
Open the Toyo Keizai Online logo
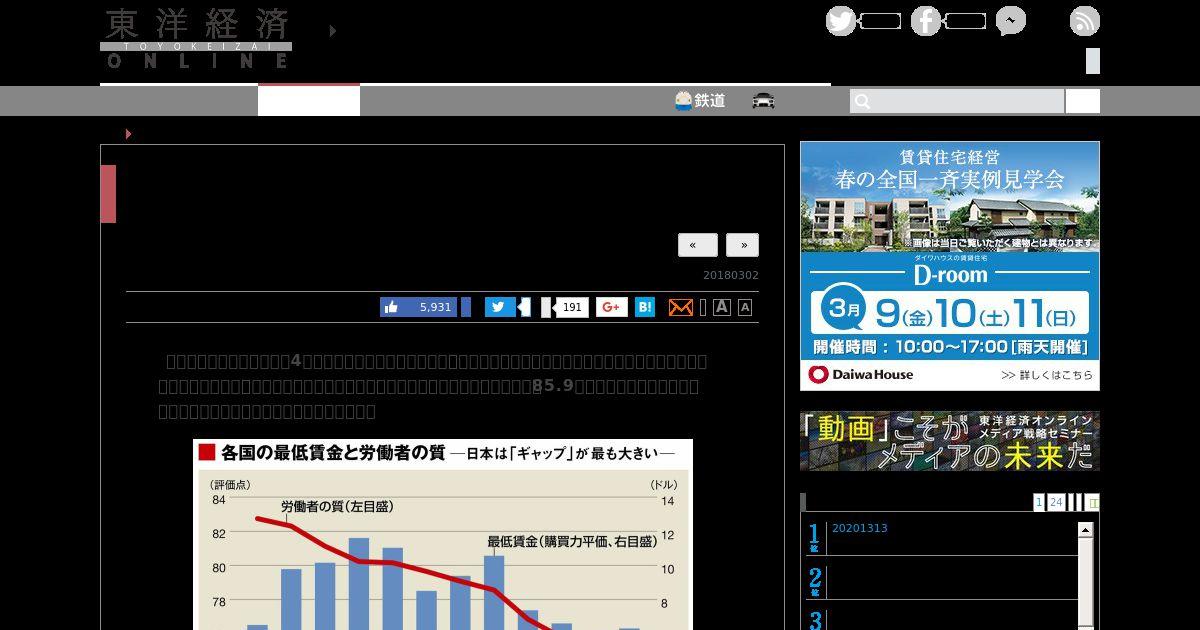pos(196,39)
